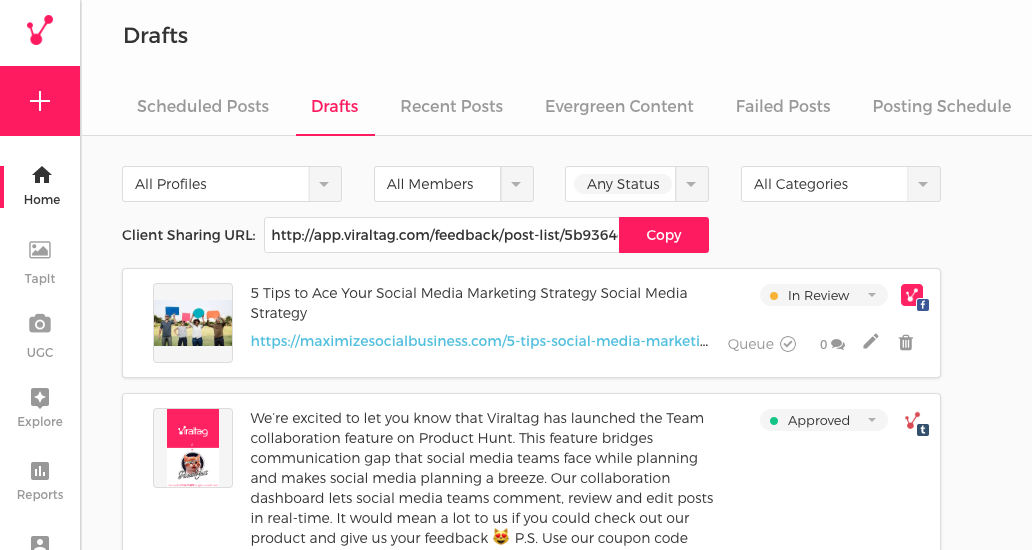Open Explore in sidebar
The width and height of the screenshot is (1032, 550).
click(40, 409)
